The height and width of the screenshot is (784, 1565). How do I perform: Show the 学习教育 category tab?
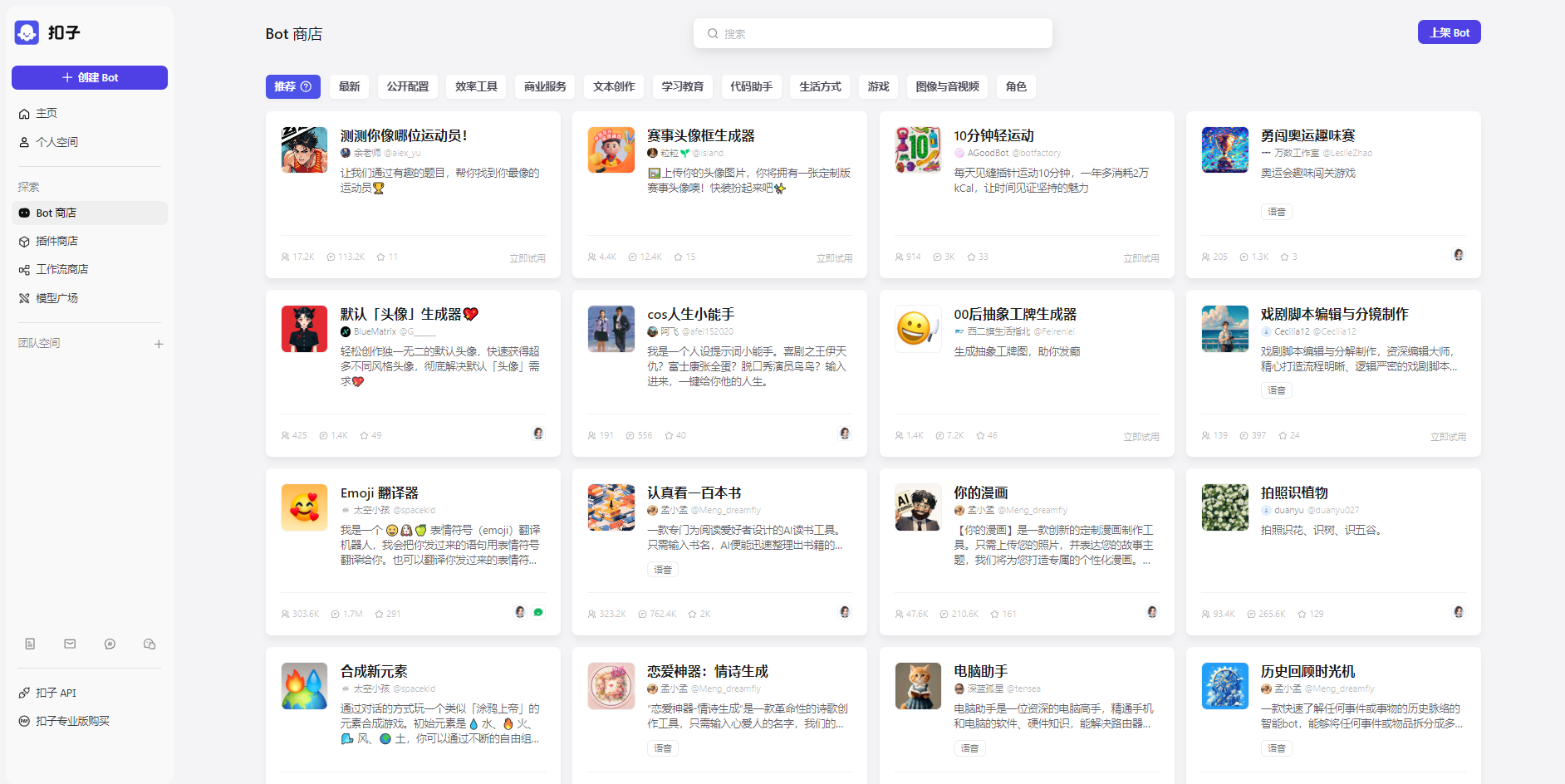click(x=683, y=86)
